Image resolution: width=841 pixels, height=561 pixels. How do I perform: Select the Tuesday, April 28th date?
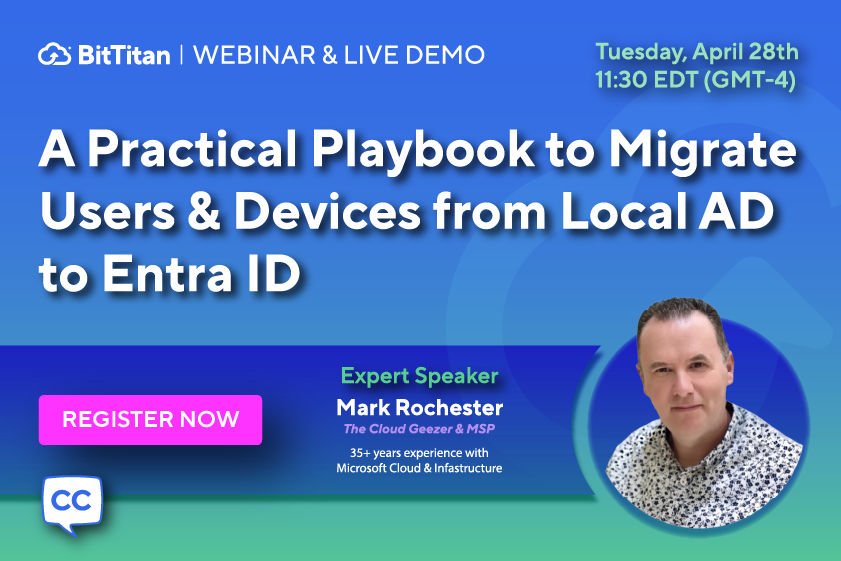pos(695,51)
